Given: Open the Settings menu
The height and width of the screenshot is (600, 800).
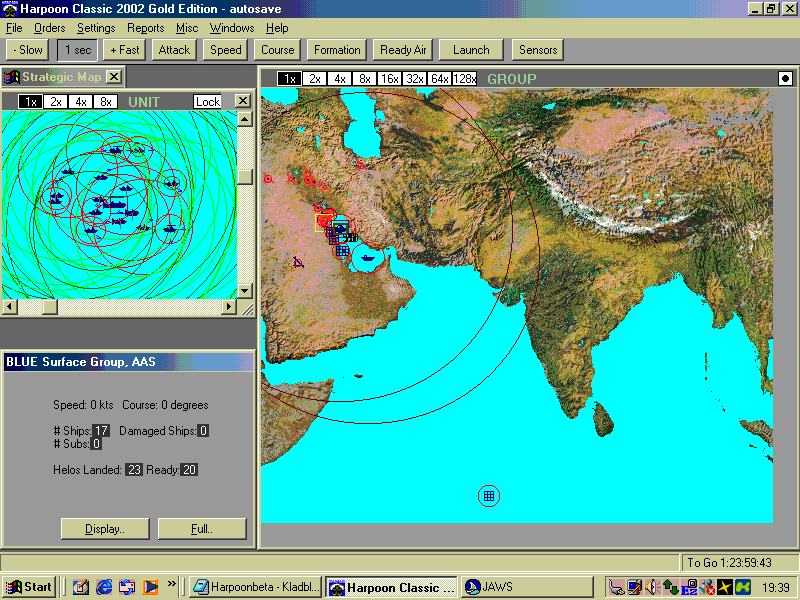Looking at the screenshot, I should pyautogui.click(x=96, y=28).
